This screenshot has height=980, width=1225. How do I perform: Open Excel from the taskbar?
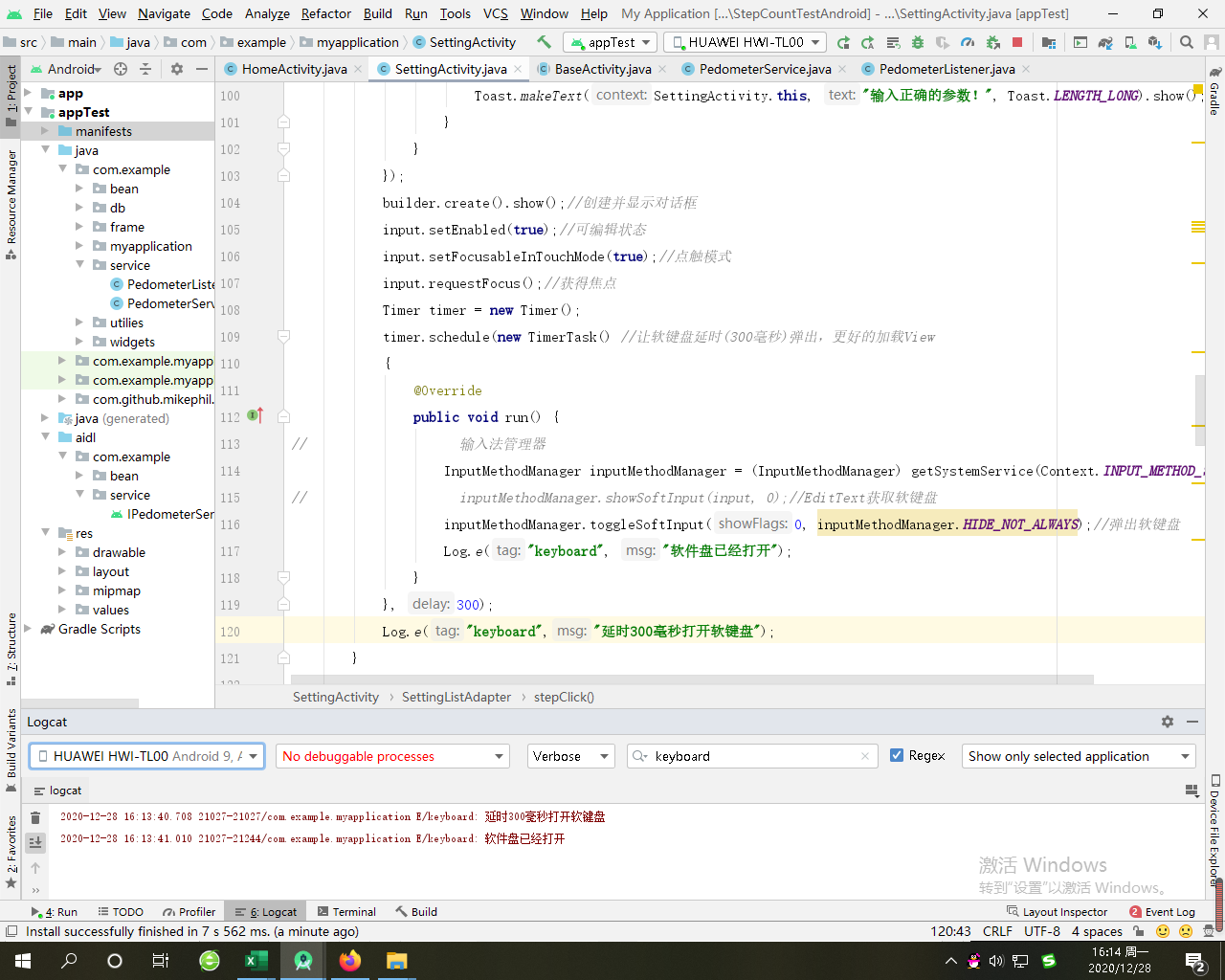pos(256,961)
